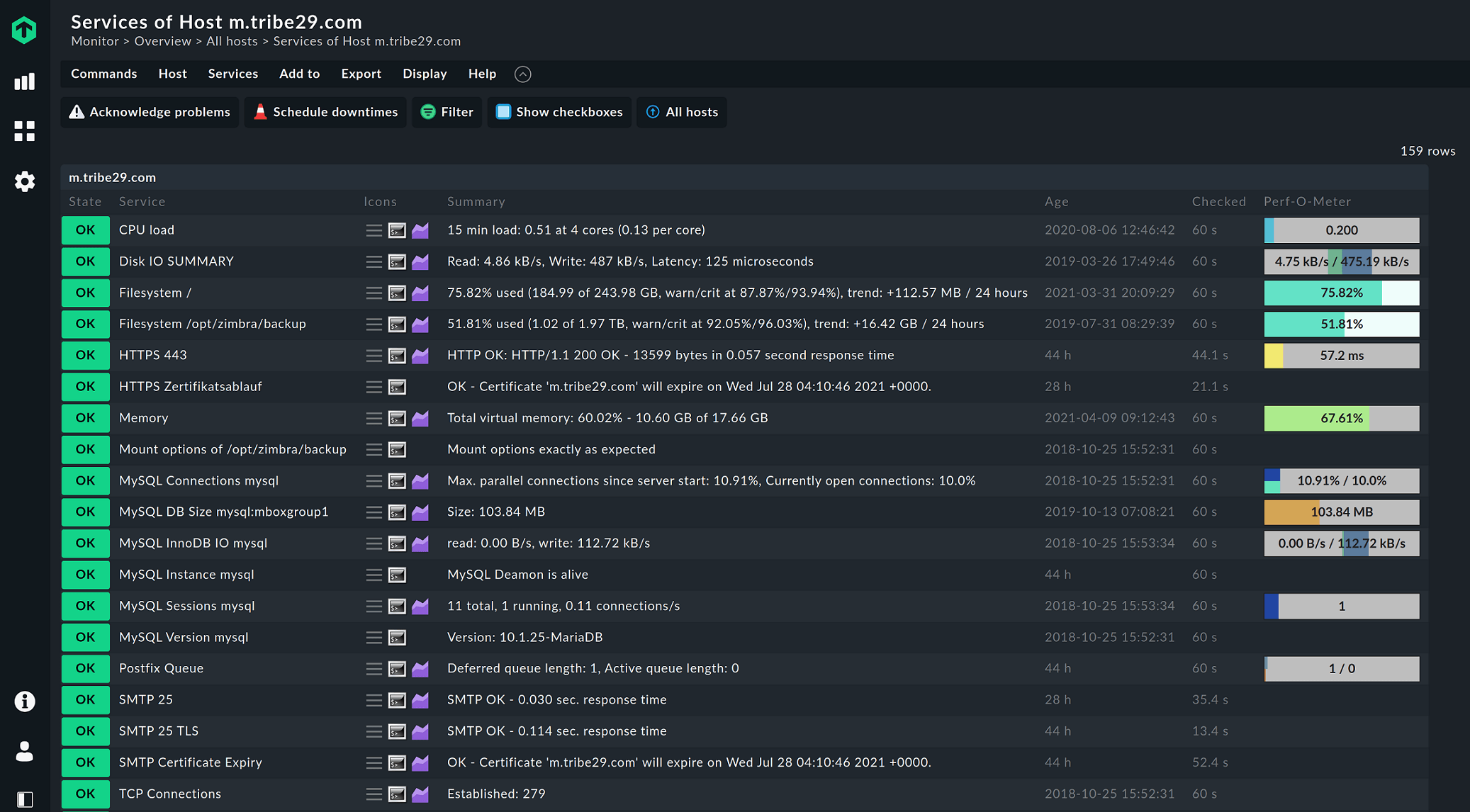Open the info Help sidebar icon
Screen dimensions: 1470x812
coord(24,701)
